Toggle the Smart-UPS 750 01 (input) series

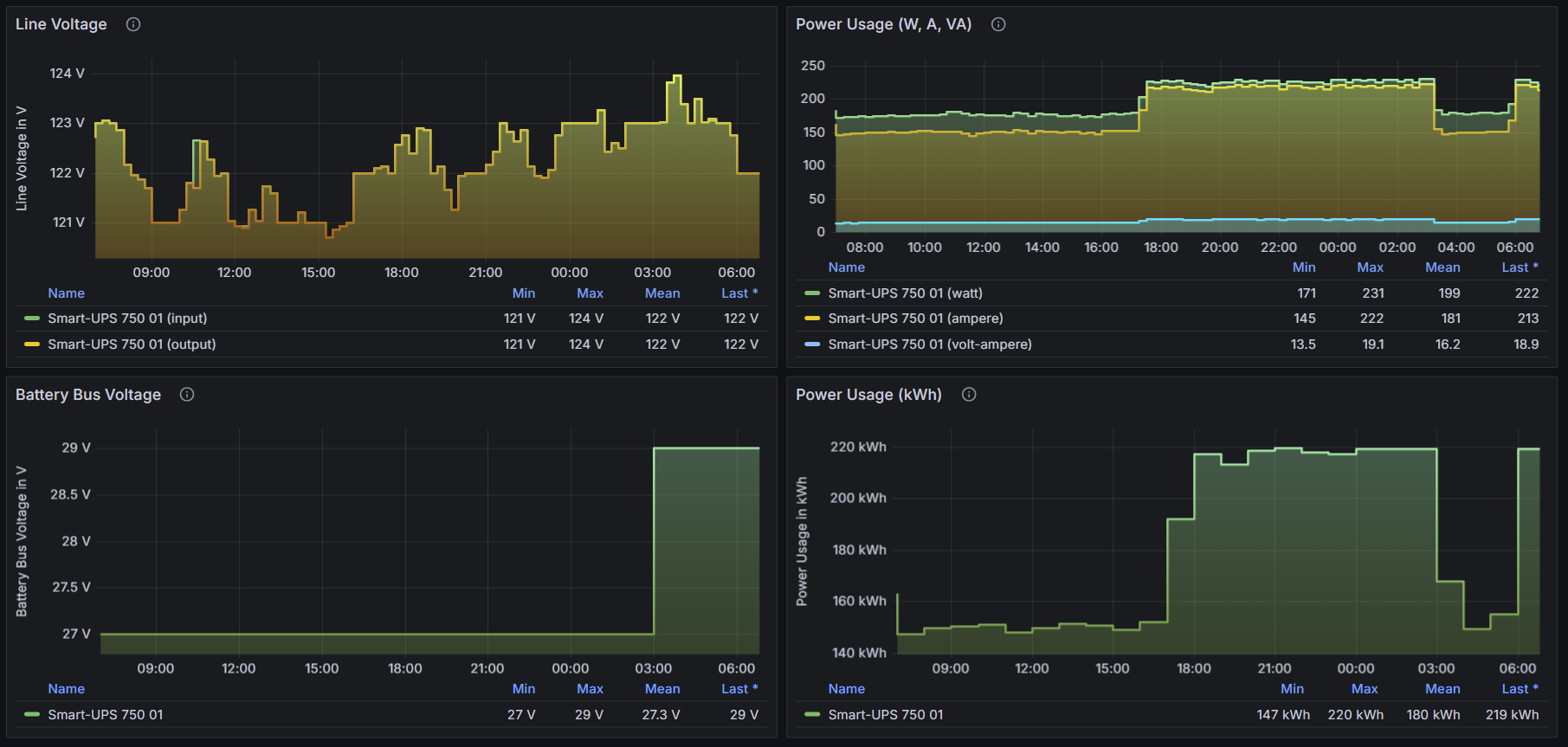(x=127, y=319)
